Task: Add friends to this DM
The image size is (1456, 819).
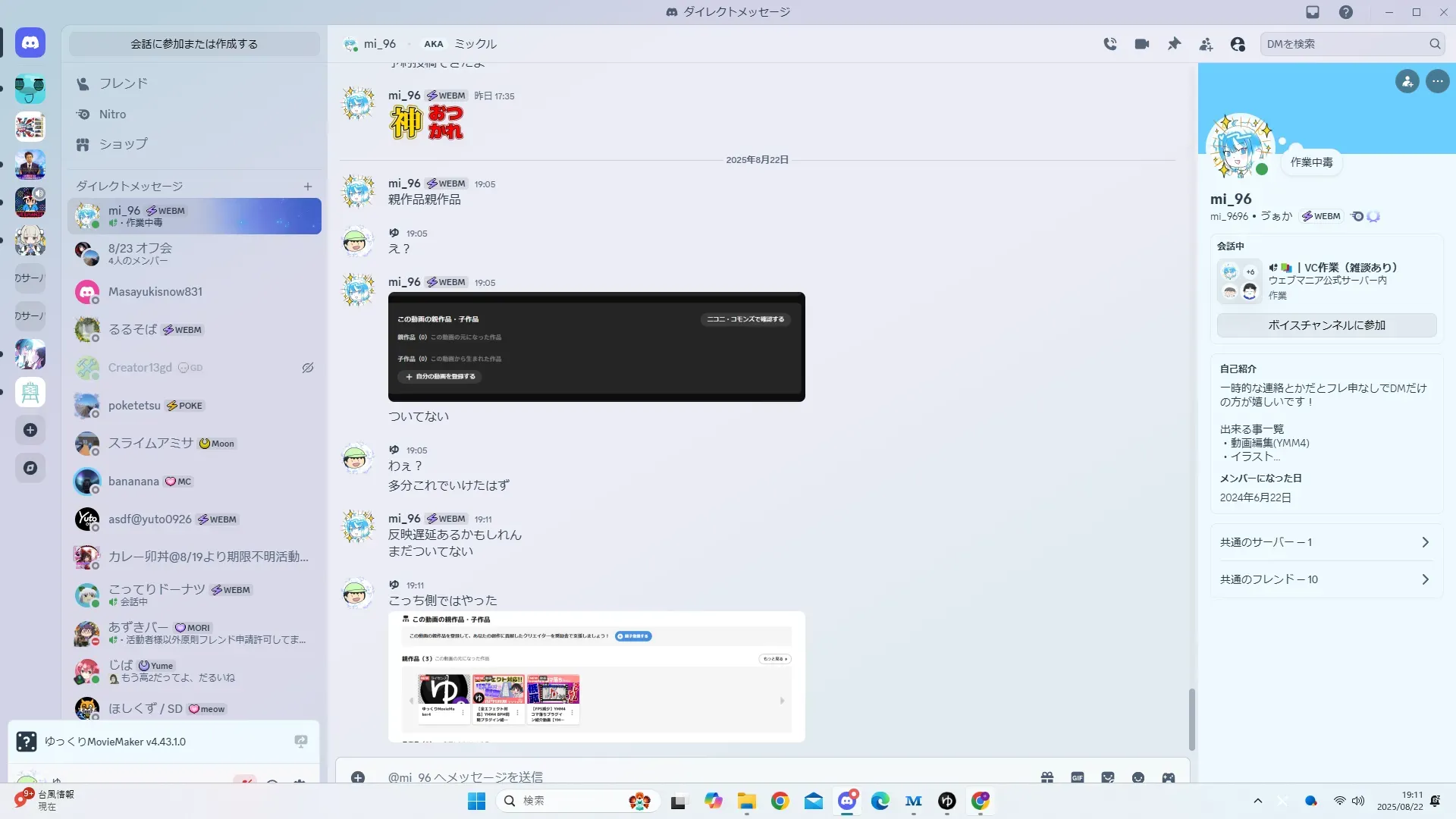Action: [1206, 44]
